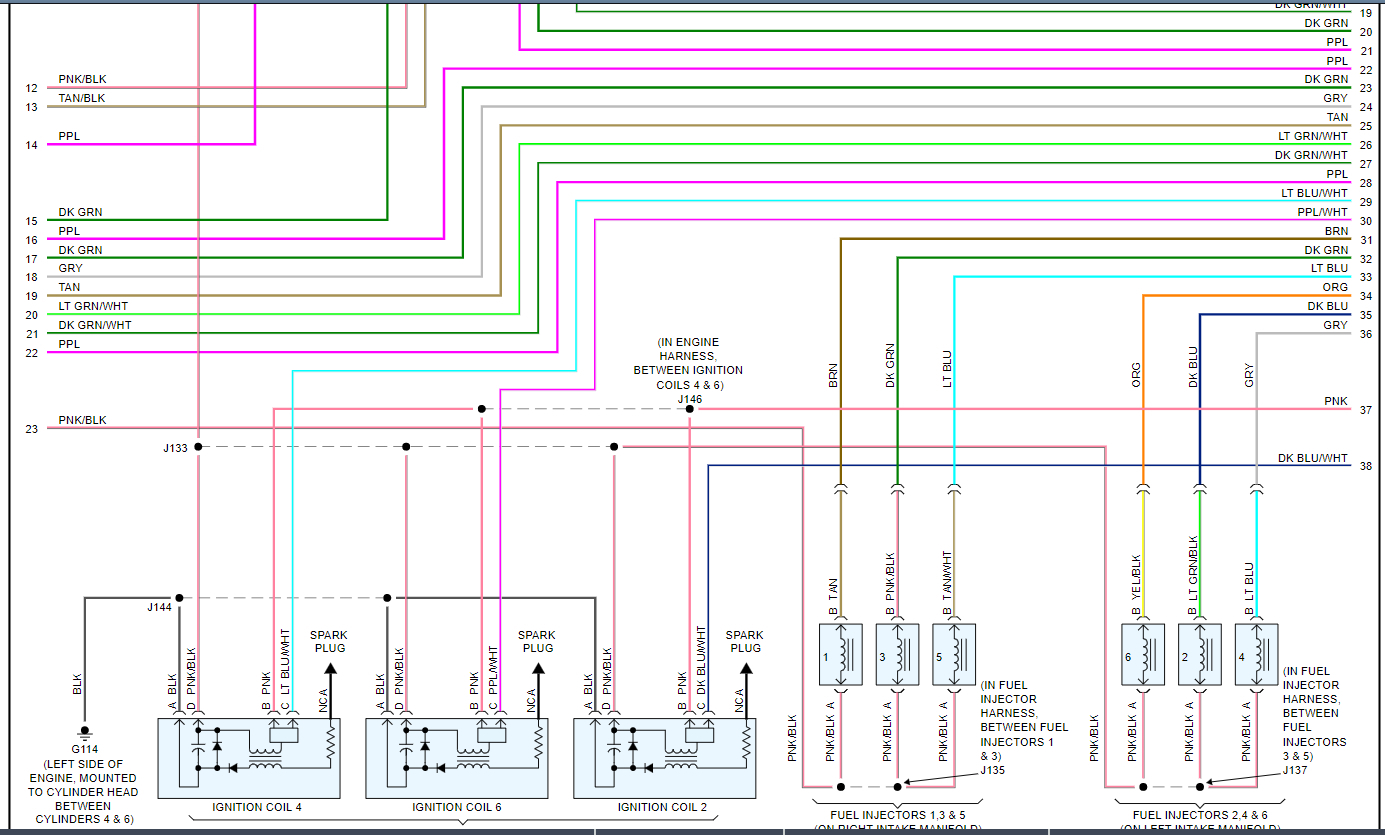Screen dimensions: 1385x835
Task: Click the J146 splice label
Action: click(x=689, y=399)
